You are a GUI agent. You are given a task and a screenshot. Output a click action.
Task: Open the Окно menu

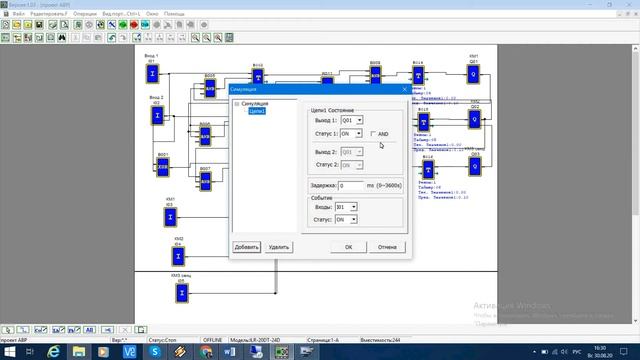(x=152, y=14)
